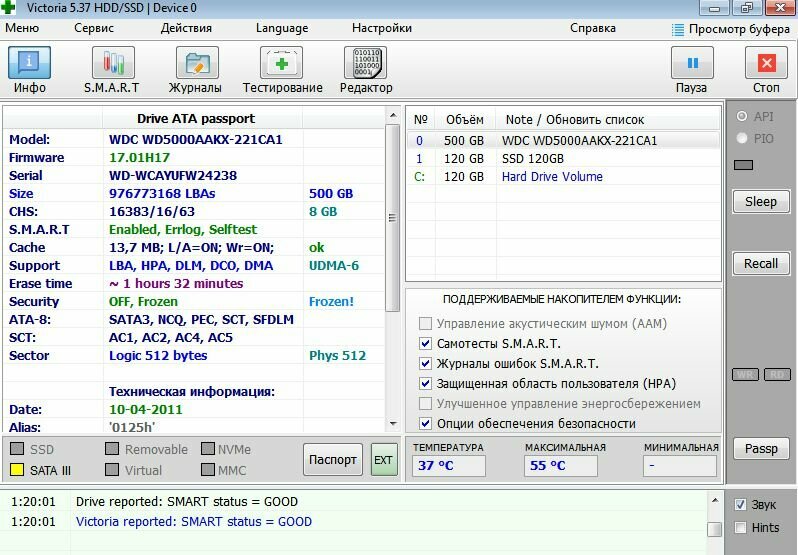Screen dimensions: 798x555
Task: Open the Редактор binary editor icon
Action: click(x=365, y=62)
